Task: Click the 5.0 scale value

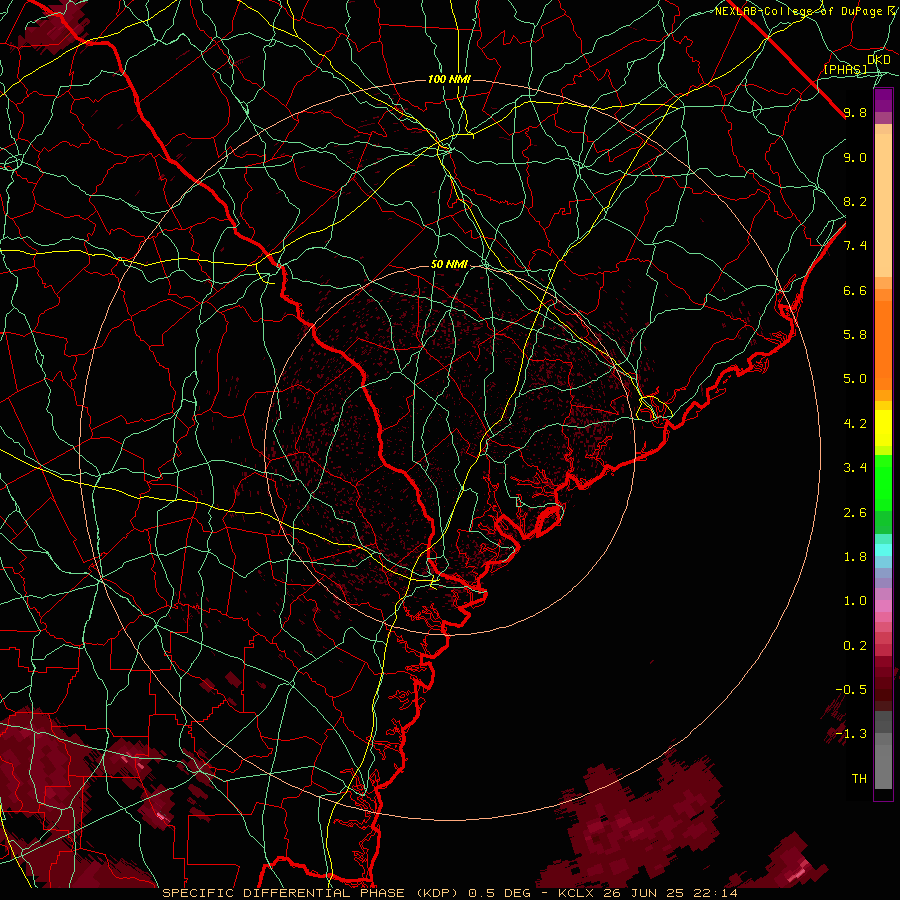Action: click(x=855, y=379)
